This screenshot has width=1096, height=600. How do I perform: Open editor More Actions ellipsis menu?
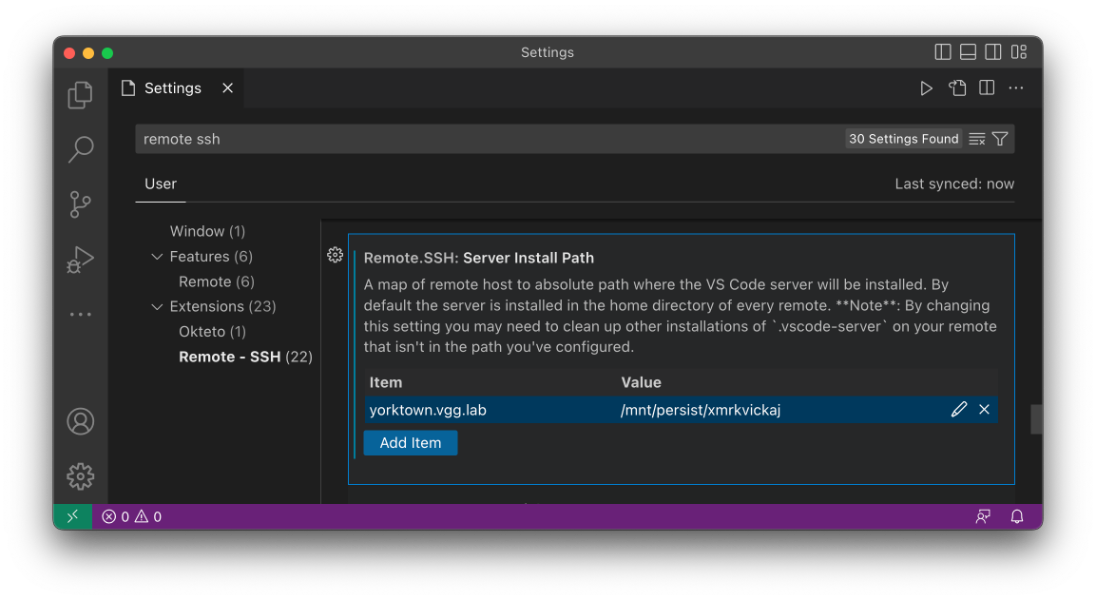coord(1016,88)
